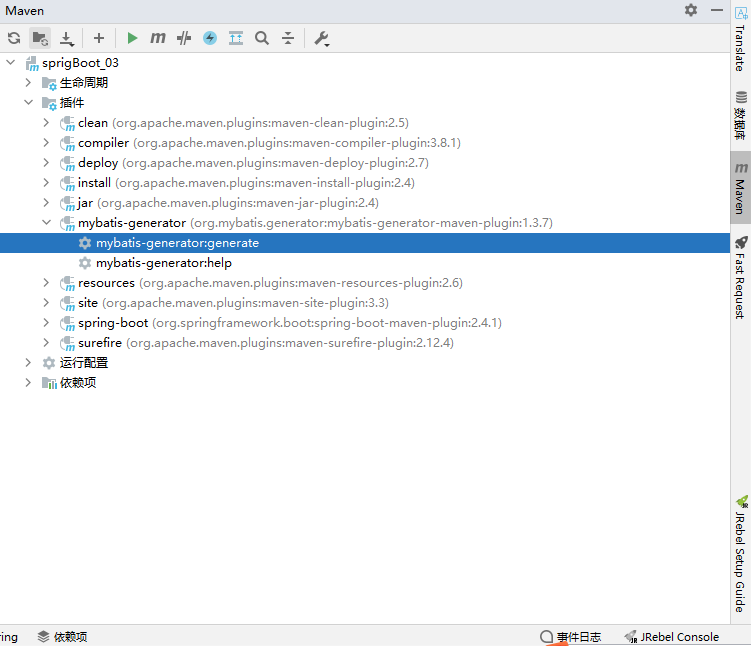
Task: Click gear icon of mybatis-generator:help
Action: 85,263
